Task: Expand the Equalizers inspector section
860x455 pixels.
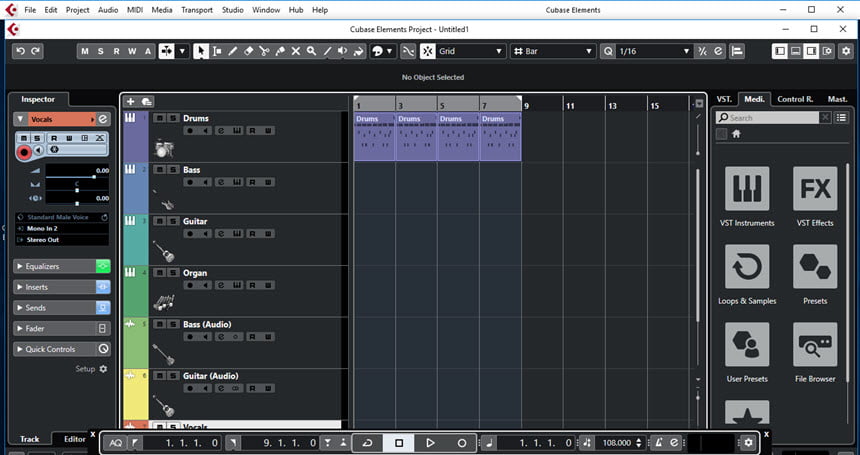Action: pyautogui.click(x=54, y=266)
